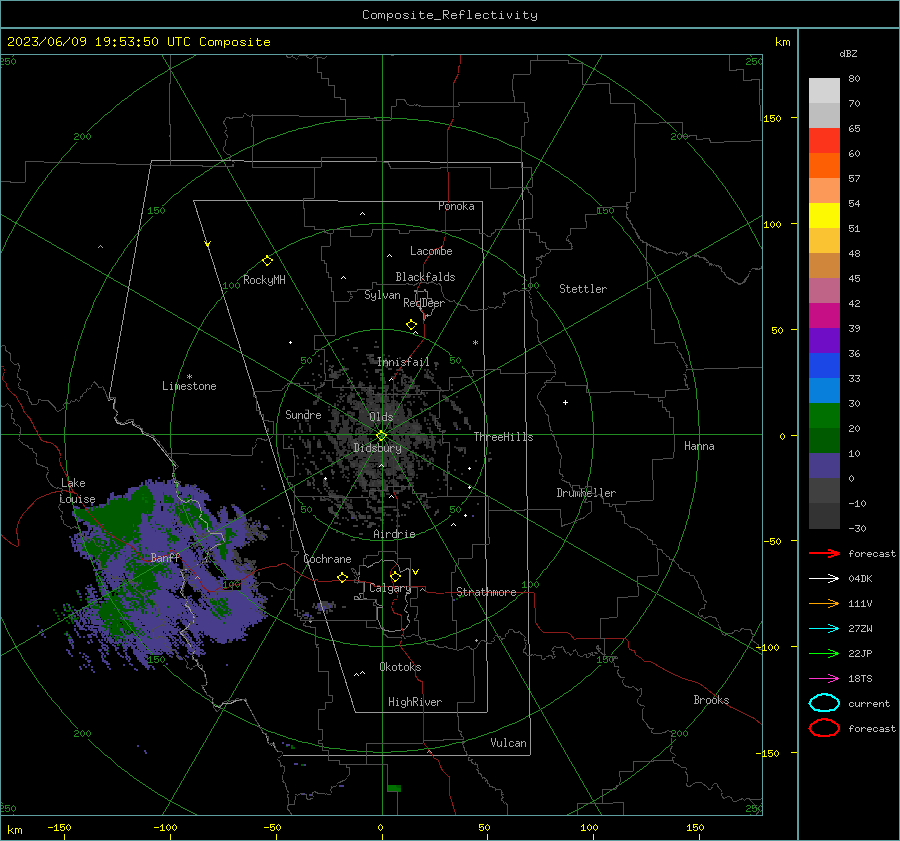Click the small green square at bottom center
Image resolution: width=900 pixels, height=841 pixels.
click(x=394, y=788)
